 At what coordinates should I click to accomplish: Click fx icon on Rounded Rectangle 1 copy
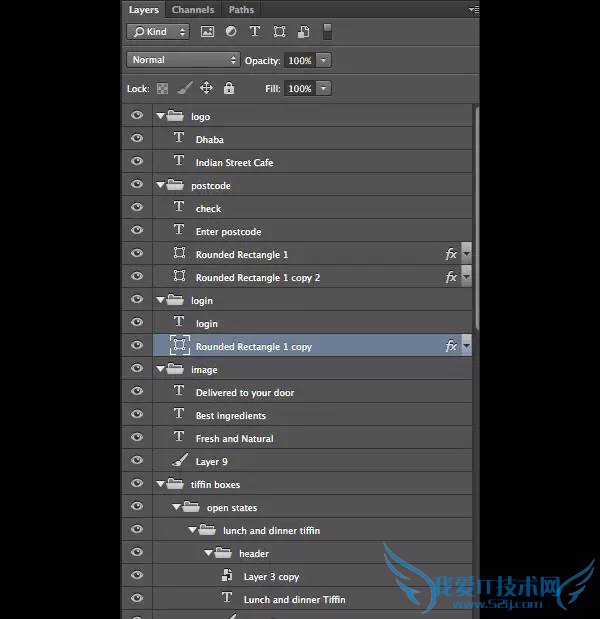451,346
